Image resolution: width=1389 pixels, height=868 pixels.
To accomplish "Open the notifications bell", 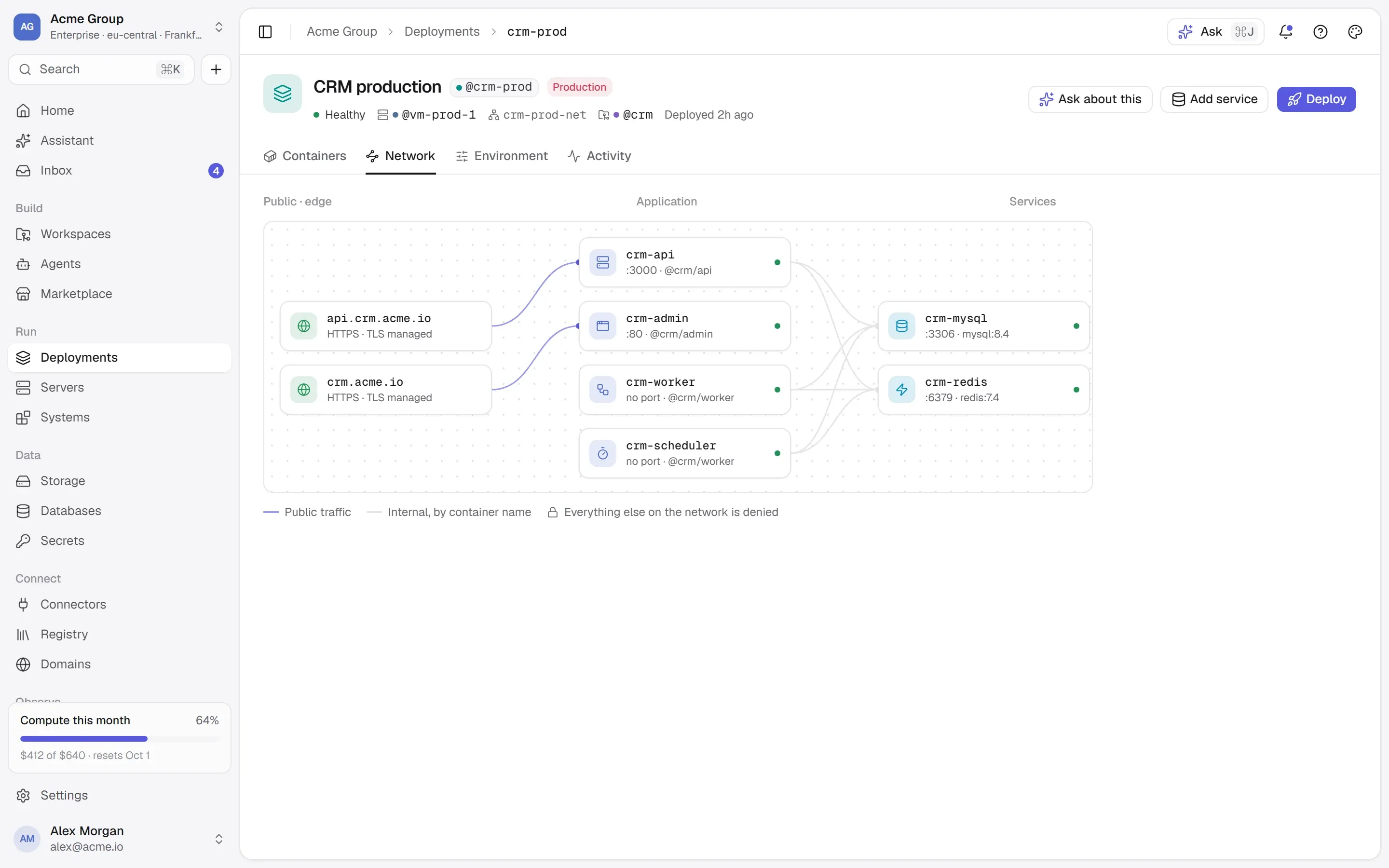I will pyautogui.click(x=1286, y=31).
